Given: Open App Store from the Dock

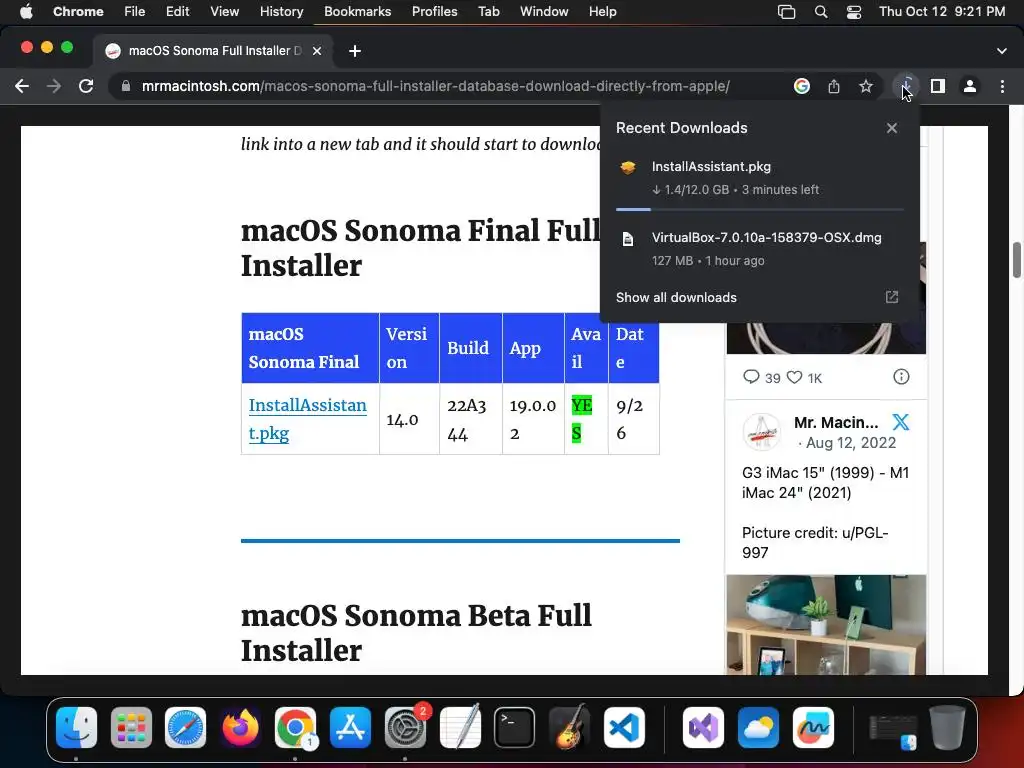Looking at the screenshot, I should 350,727.
